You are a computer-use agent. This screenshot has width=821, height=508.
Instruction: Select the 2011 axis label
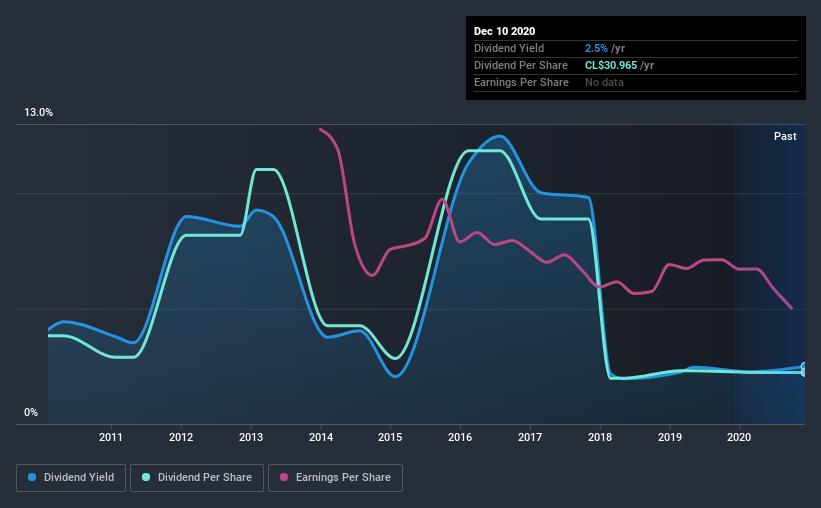tap(110, 437)
